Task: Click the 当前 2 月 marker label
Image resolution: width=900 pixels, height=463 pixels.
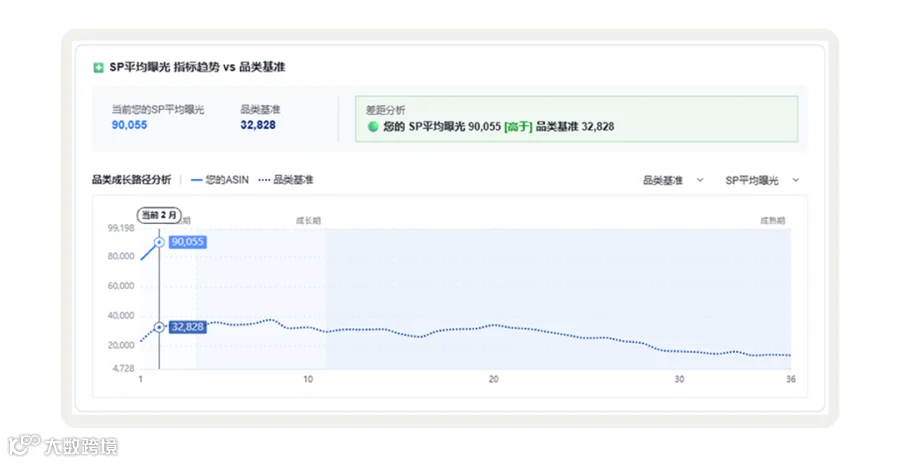Action: (159, 215)
